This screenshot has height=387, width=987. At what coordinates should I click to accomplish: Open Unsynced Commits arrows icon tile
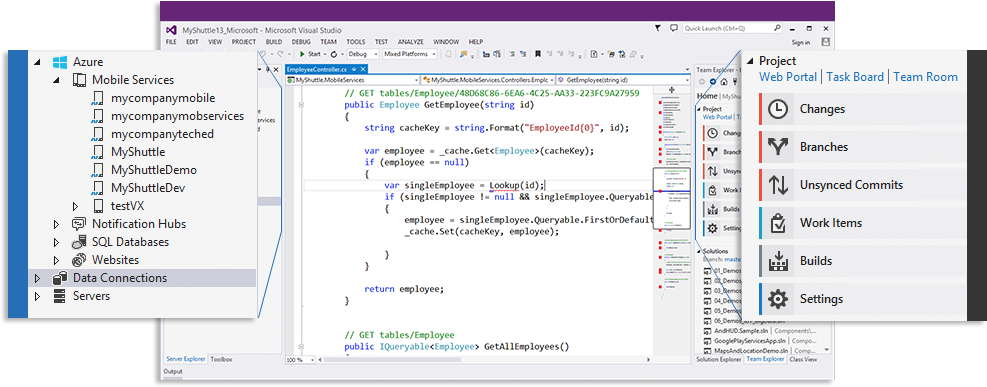click(x=778, y=185)
